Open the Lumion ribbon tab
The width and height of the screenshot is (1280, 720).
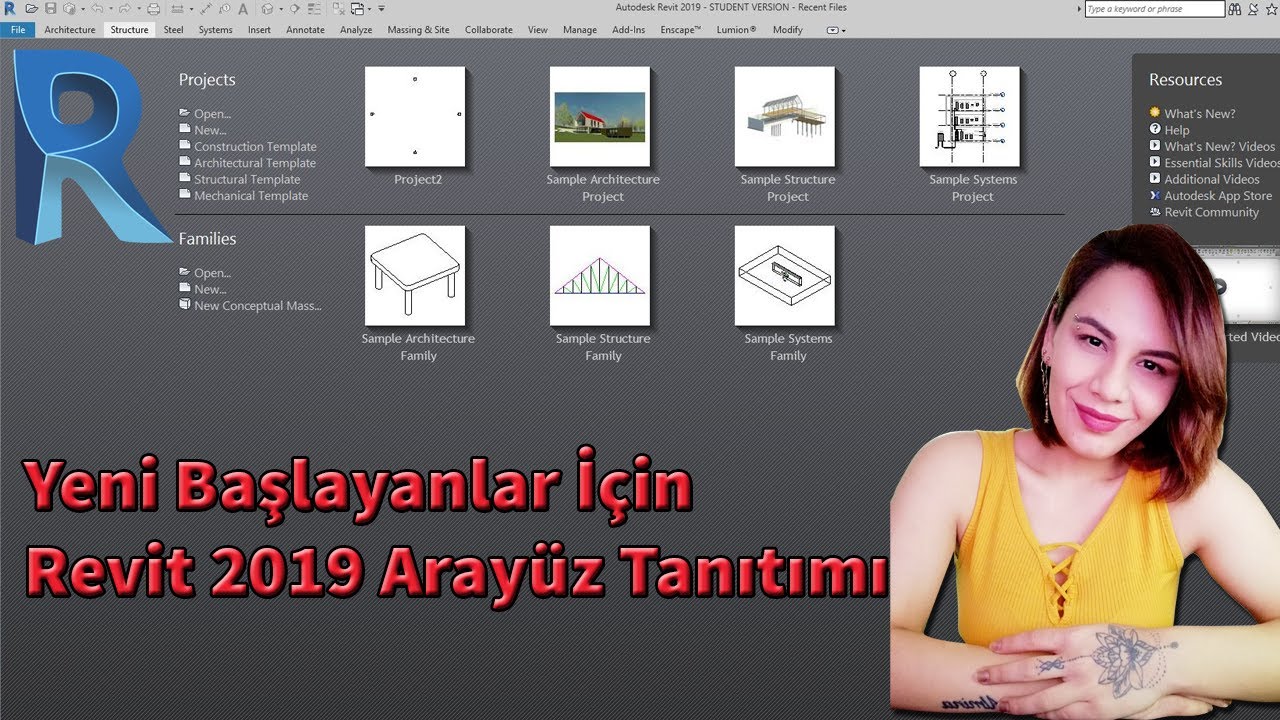(737, 30)
